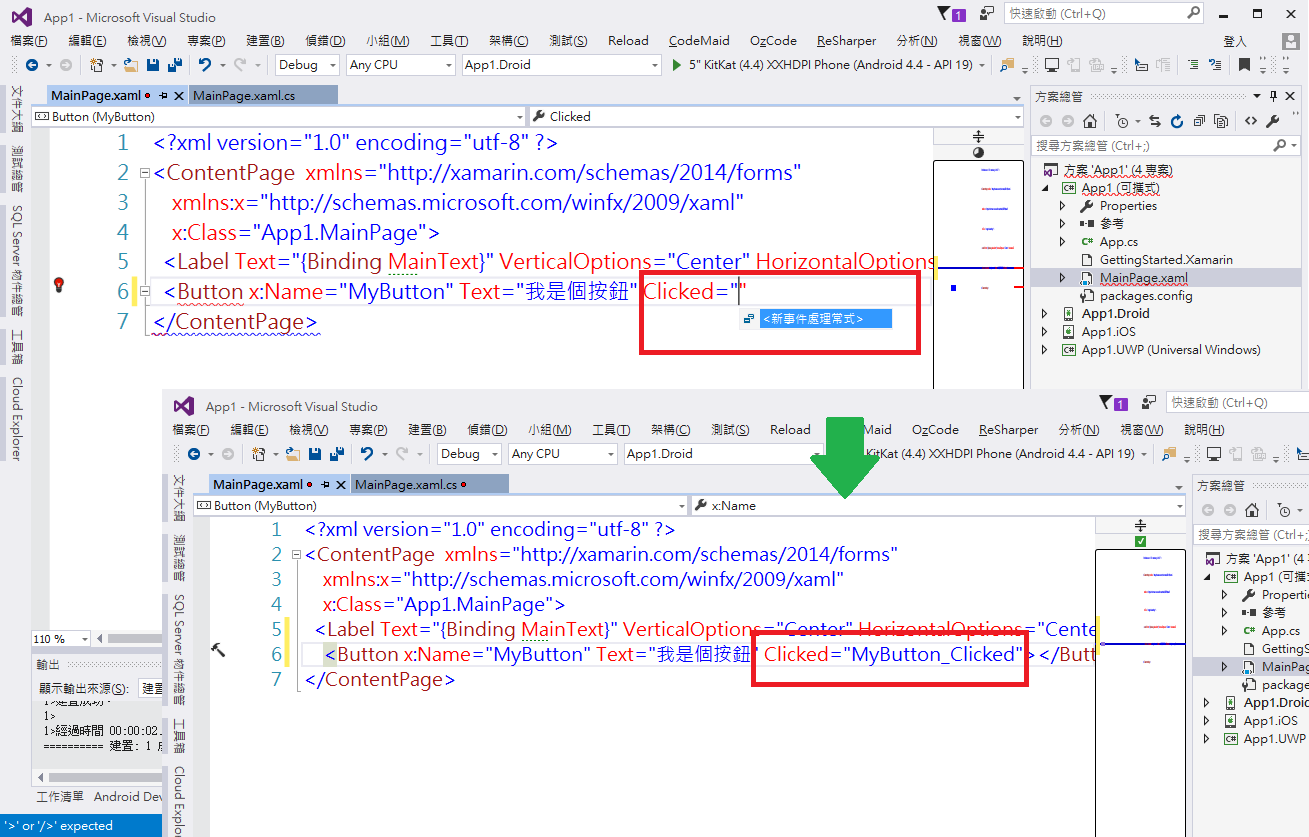Expand Properties node in upper Solution Explorer
This screenshot has height=837, width=1309.
(x=1063, y=206)
